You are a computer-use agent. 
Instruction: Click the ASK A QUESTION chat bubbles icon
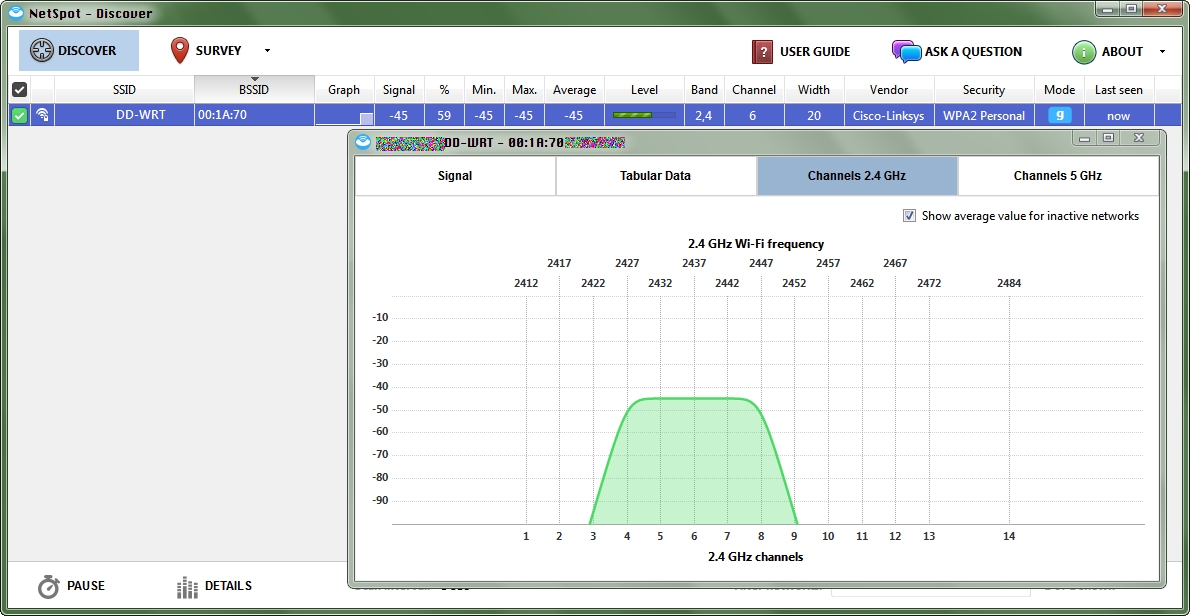[907, 52]
